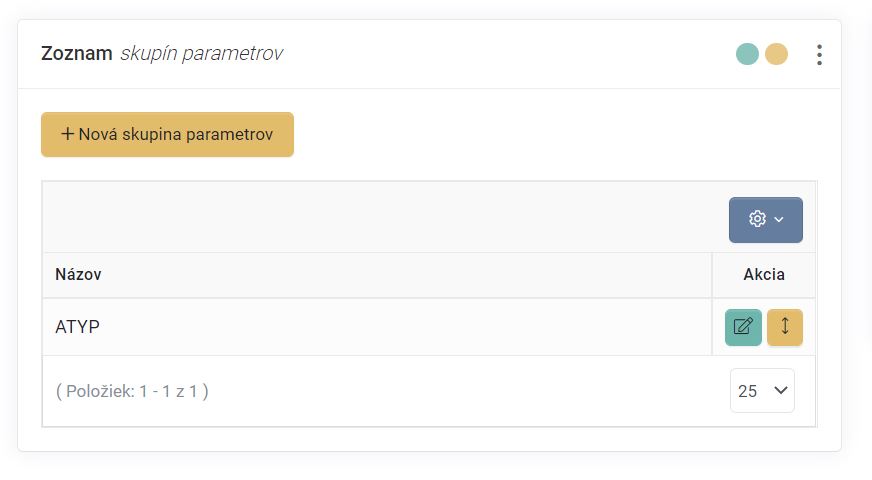The image size is (872, 480).
Task: Edit the ATYP parameter group
Action: pyautogui.click(x=743, y=327)
